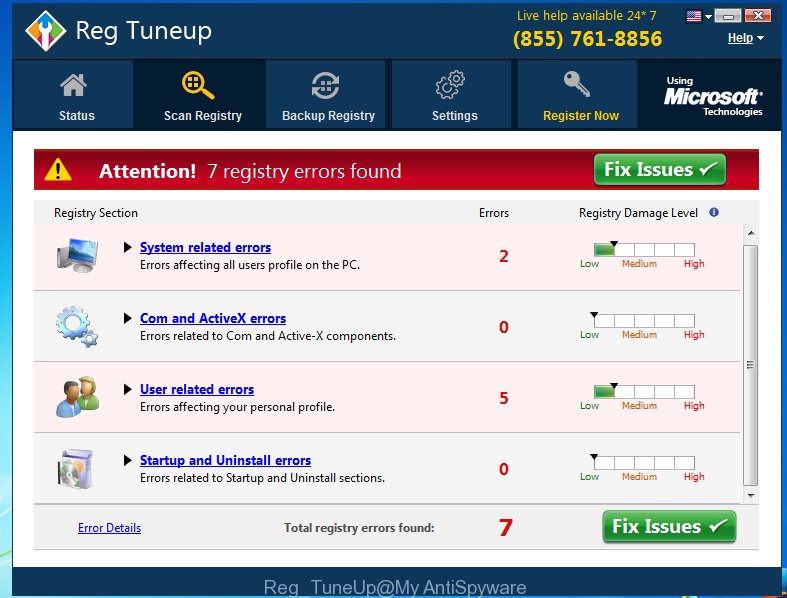Viewport: 787px width, 598px height.
Task: Click the key icon above Register Now
Action: [x=576, y=84]
